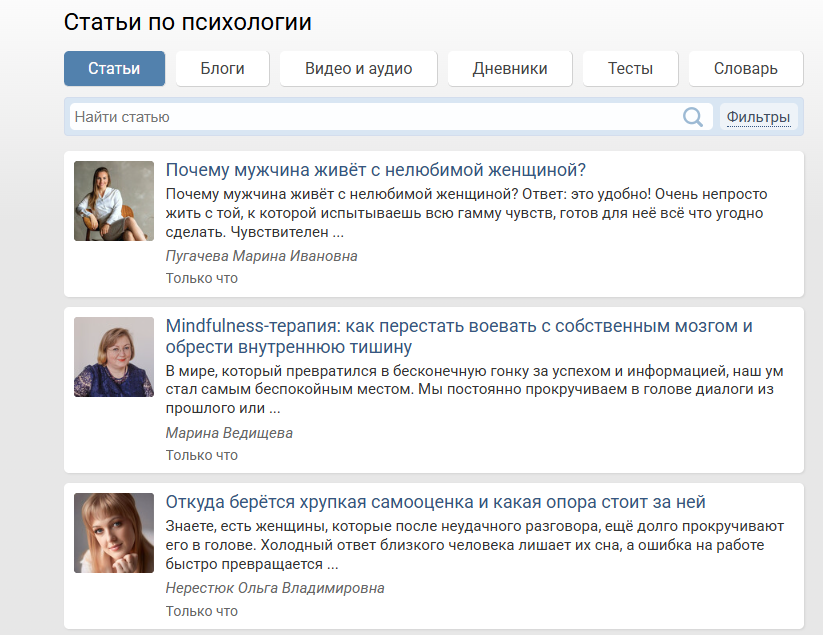Click the excerpt starting 'Знаете, есть женщины'
The height and width of the screenshot is (635, 823).
[474, 545]
